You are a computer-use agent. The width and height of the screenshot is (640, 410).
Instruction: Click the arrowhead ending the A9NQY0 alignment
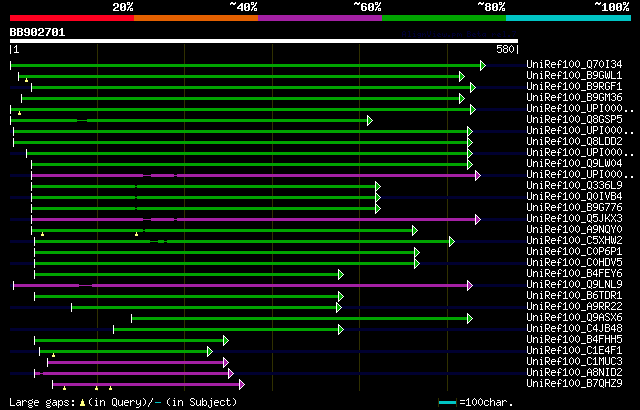tap(415, 230)
